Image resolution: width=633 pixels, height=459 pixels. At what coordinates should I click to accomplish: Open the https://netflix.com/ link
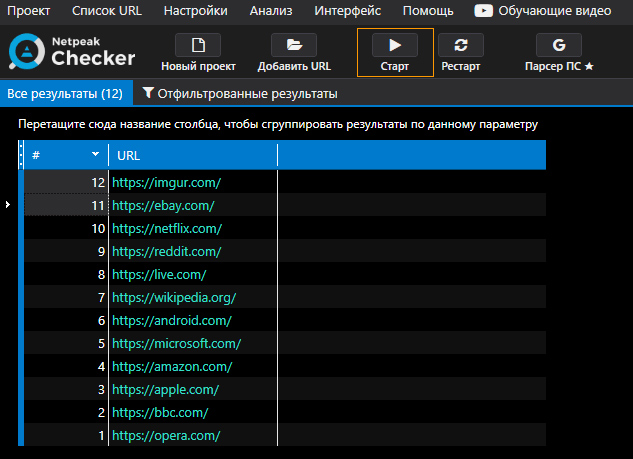[x=167, y=228]
